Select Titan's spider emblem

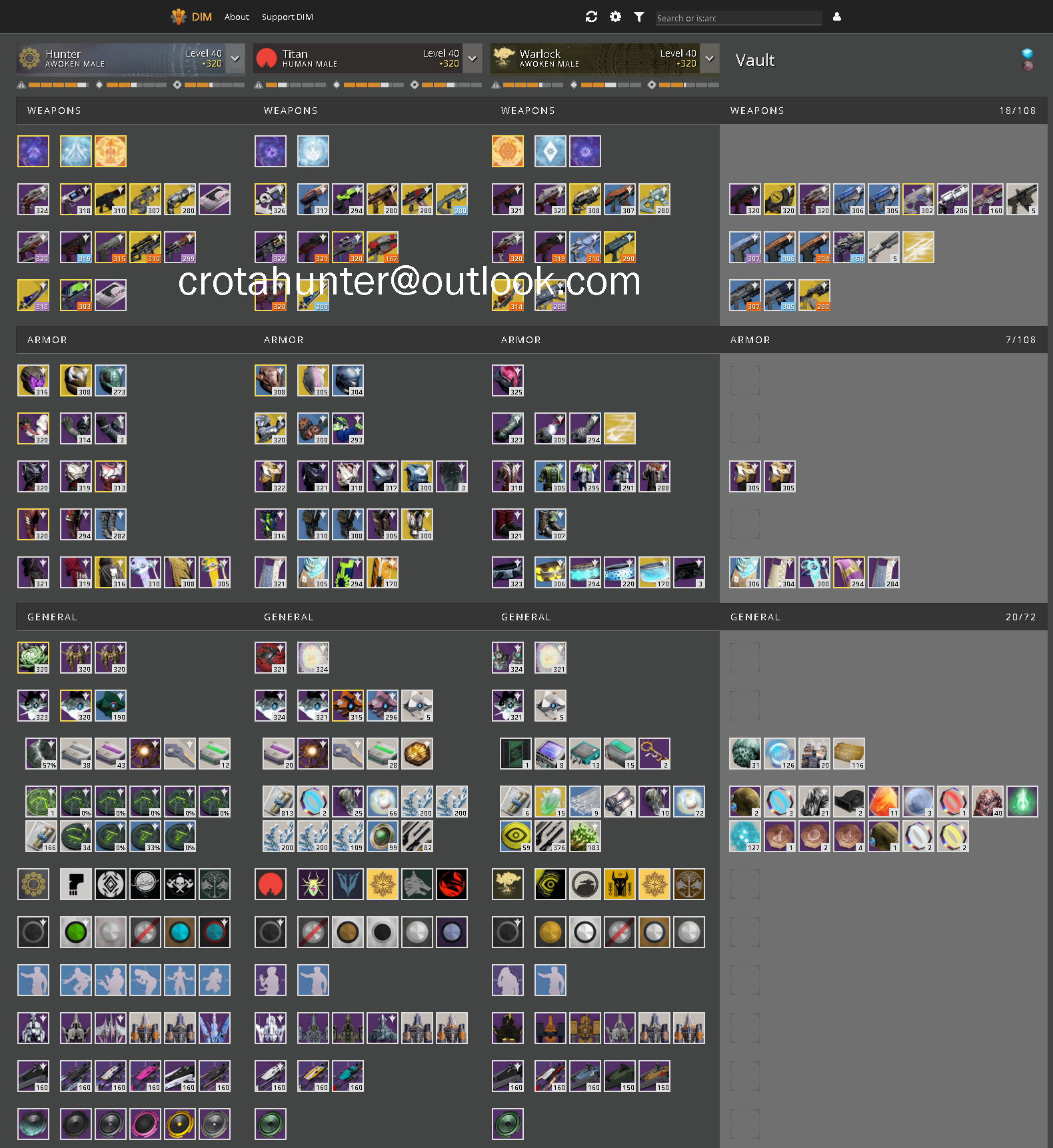[x=313, y=884]
